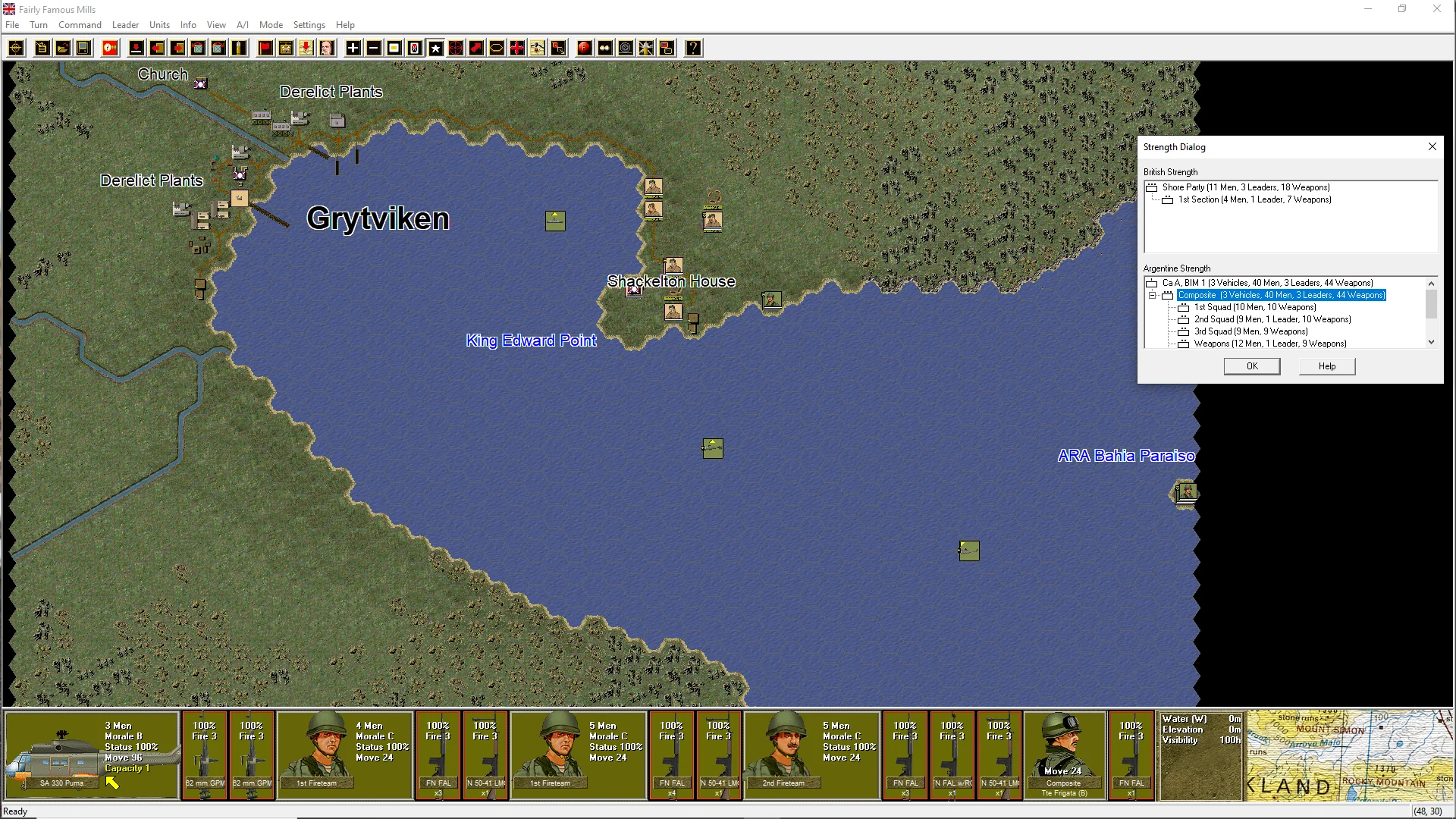
Task: Click the zoom in plus toolbar icon
Action: [x=353, y=49]
